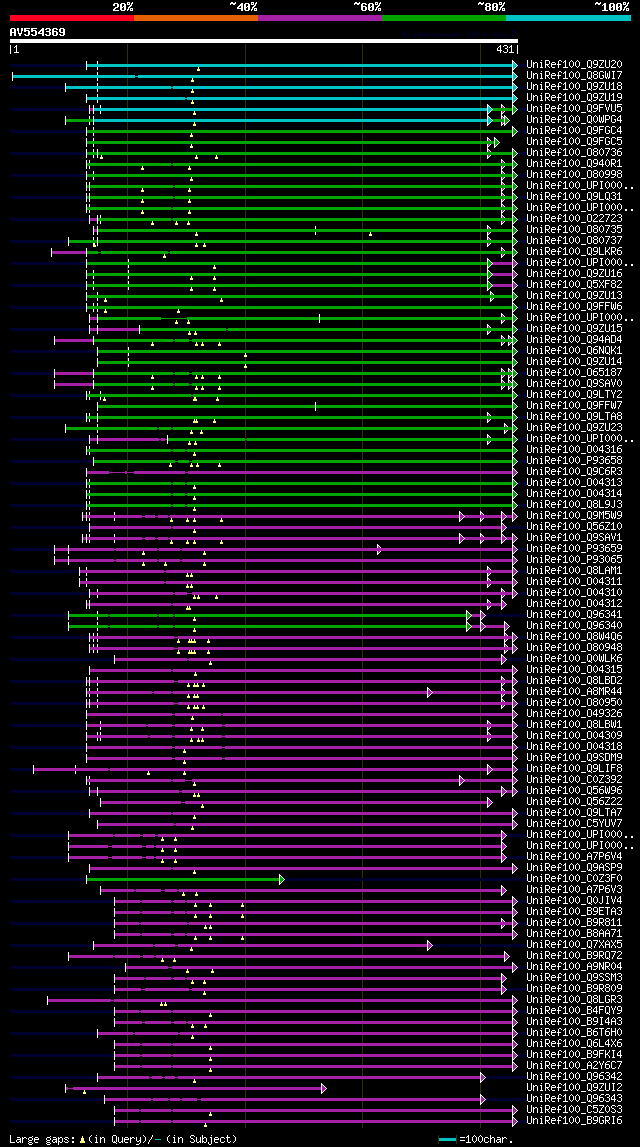
Task: Select the UniRef100_Q940R1 label
Action: tap(574, 163)
